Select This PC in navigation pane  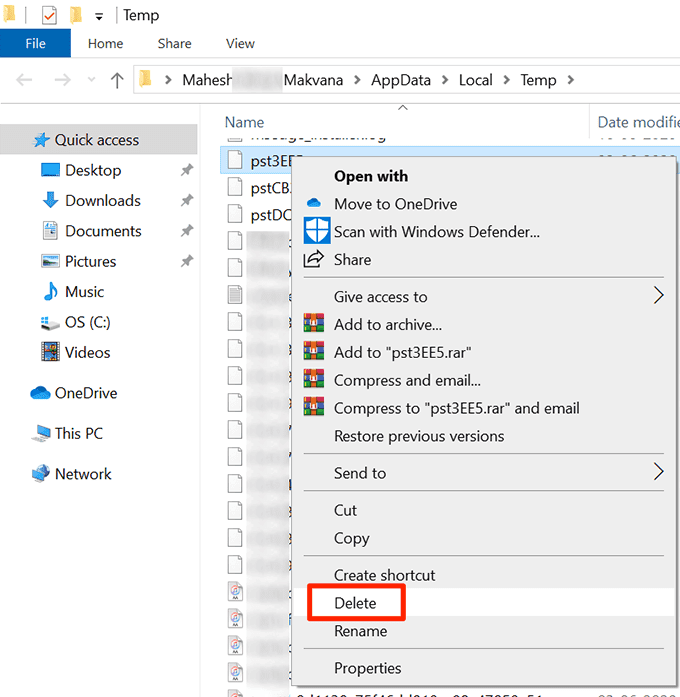pos(78,433)
